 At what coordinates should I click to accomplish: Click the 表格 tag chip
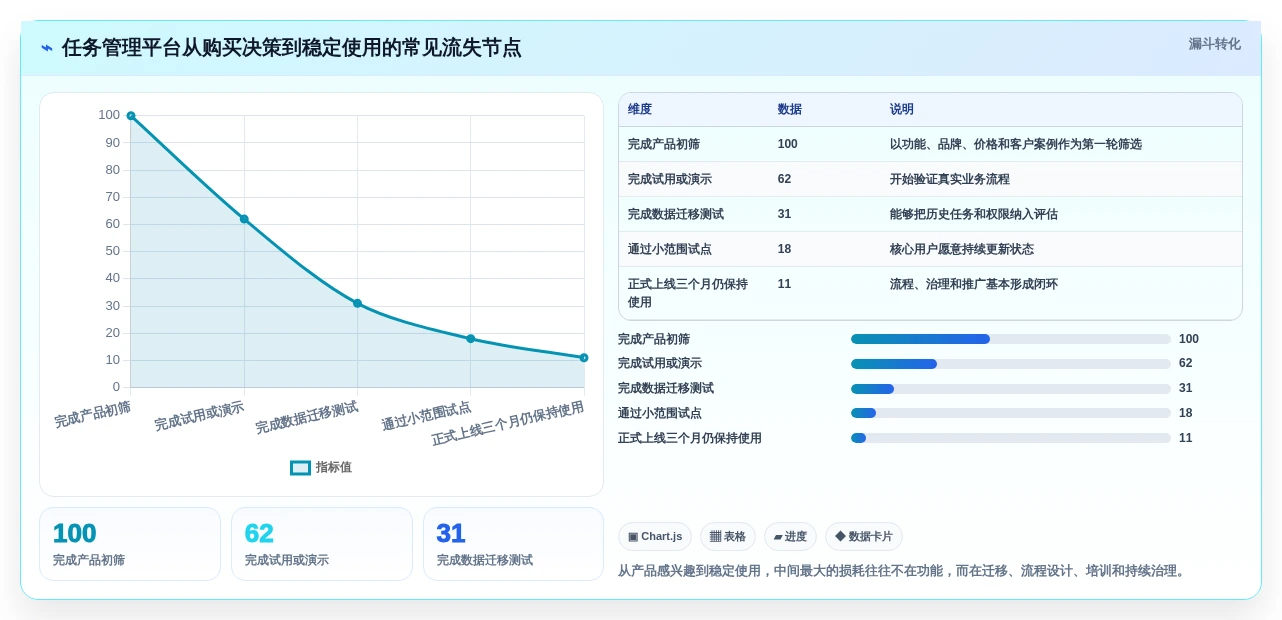[x=728, y=537]
